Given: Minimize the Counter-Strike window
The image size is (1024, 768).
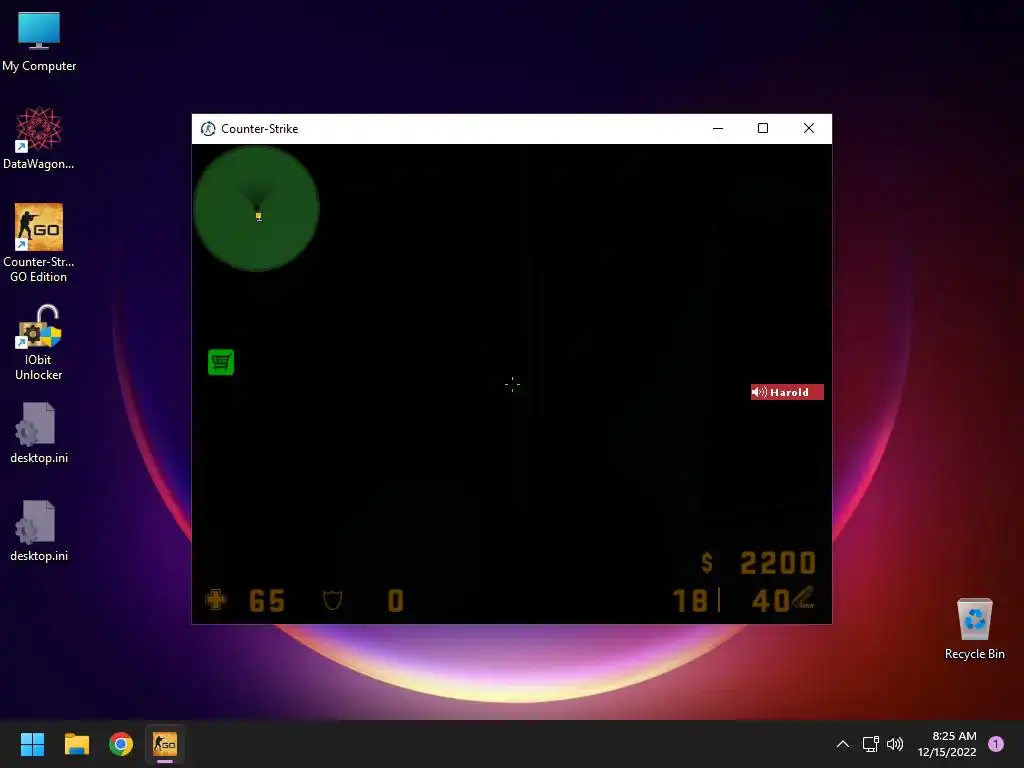Looking at the screenshot, I should [718, 129].
